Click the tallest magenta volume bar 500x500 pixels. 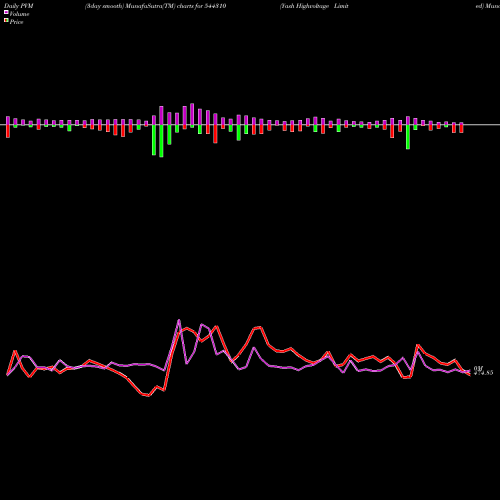pyautogui.click(x=192, y=114)
